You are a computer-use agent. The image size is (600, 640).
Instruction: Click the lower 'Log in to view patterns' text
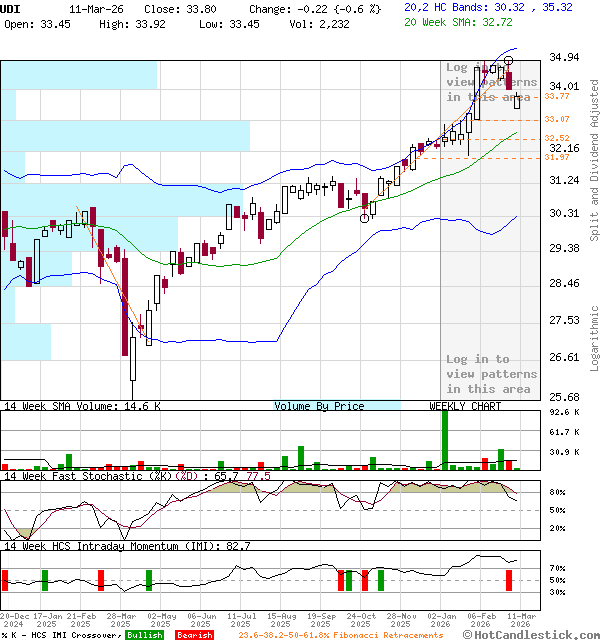tap(491, 374)
